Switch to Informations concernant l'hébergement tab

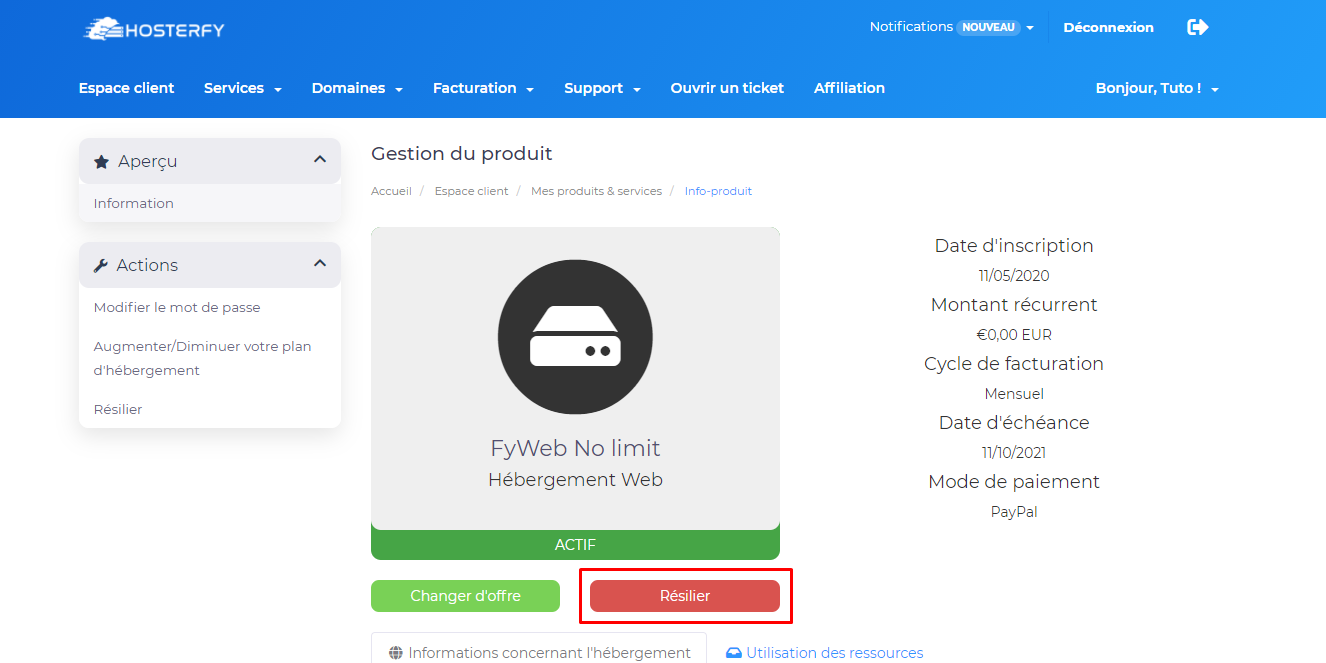539,648
